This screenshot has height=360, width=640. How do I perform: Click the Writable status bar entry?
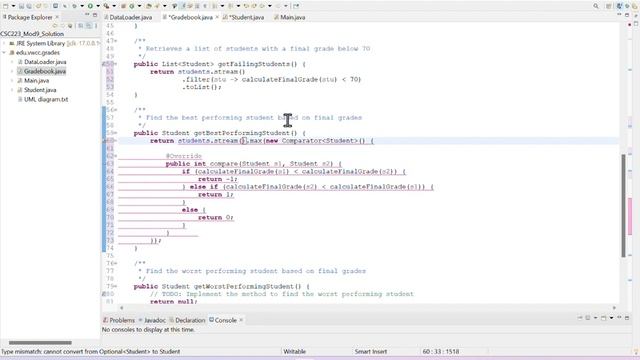coord(294,351)
